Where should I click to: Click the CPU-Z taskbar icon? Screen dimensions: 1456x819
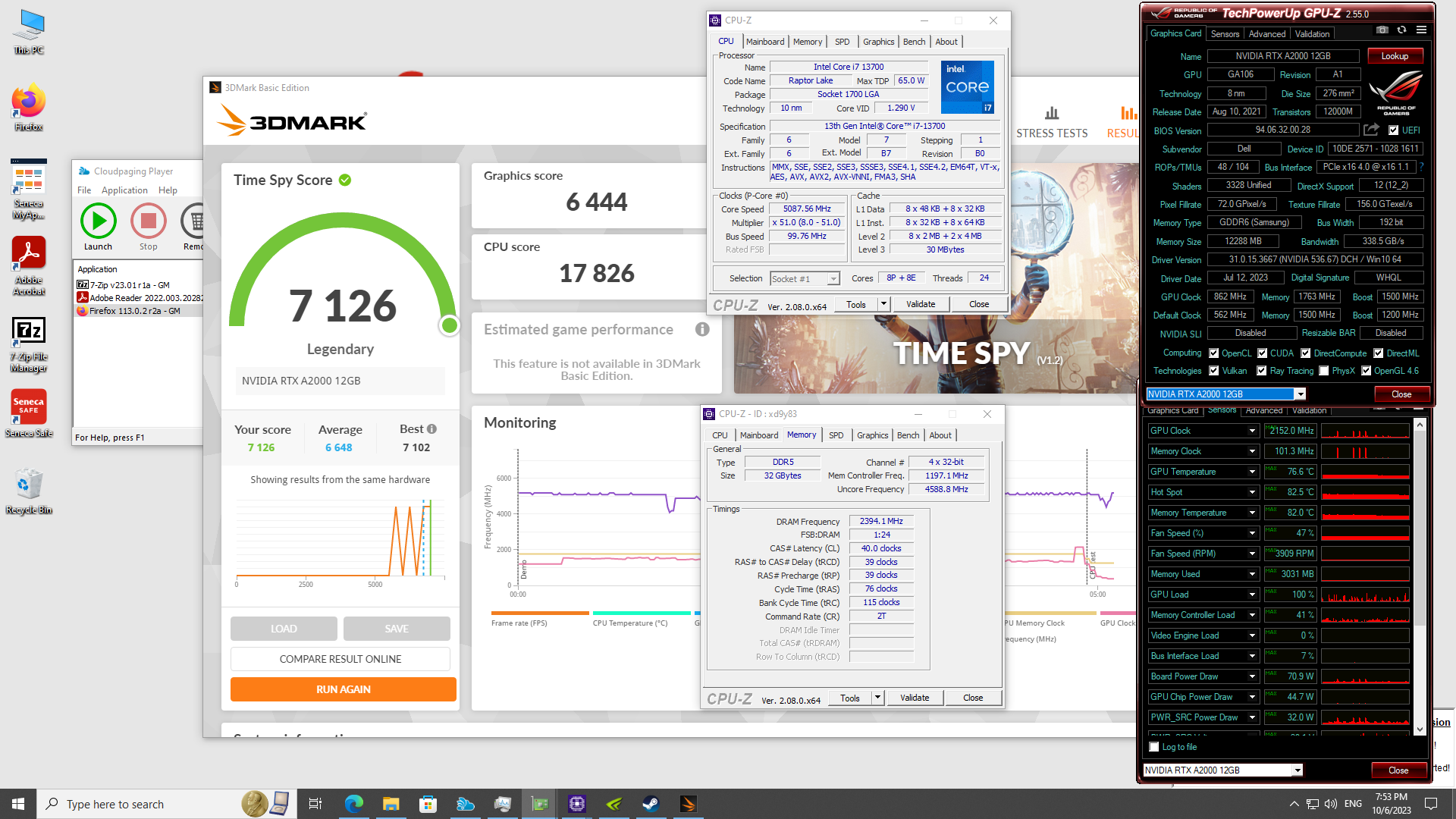[577, 804]
